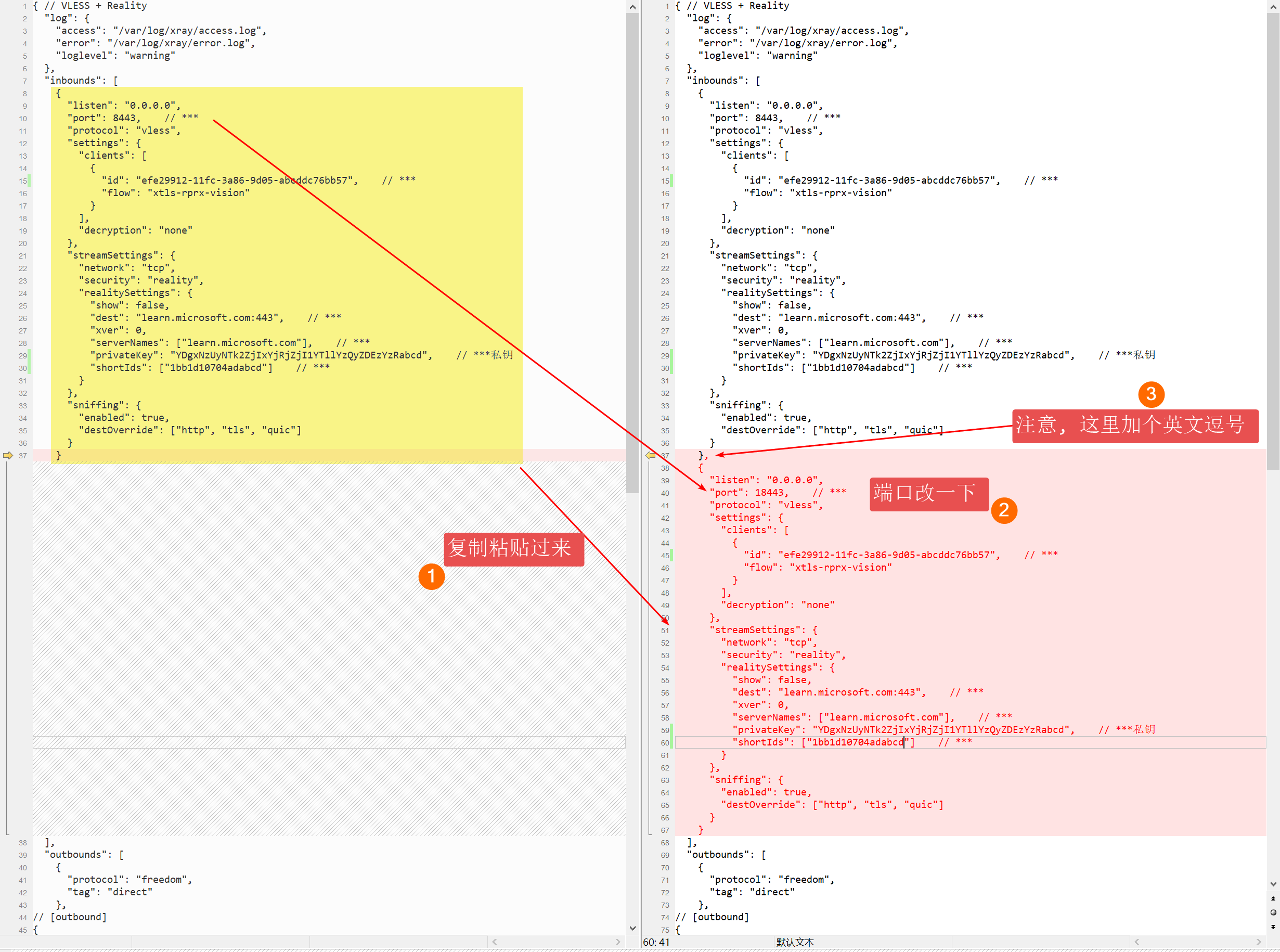Jump to next difference with the double-down arrow
Viewport: 1280px width, 952px height.
click(1273, 927)
